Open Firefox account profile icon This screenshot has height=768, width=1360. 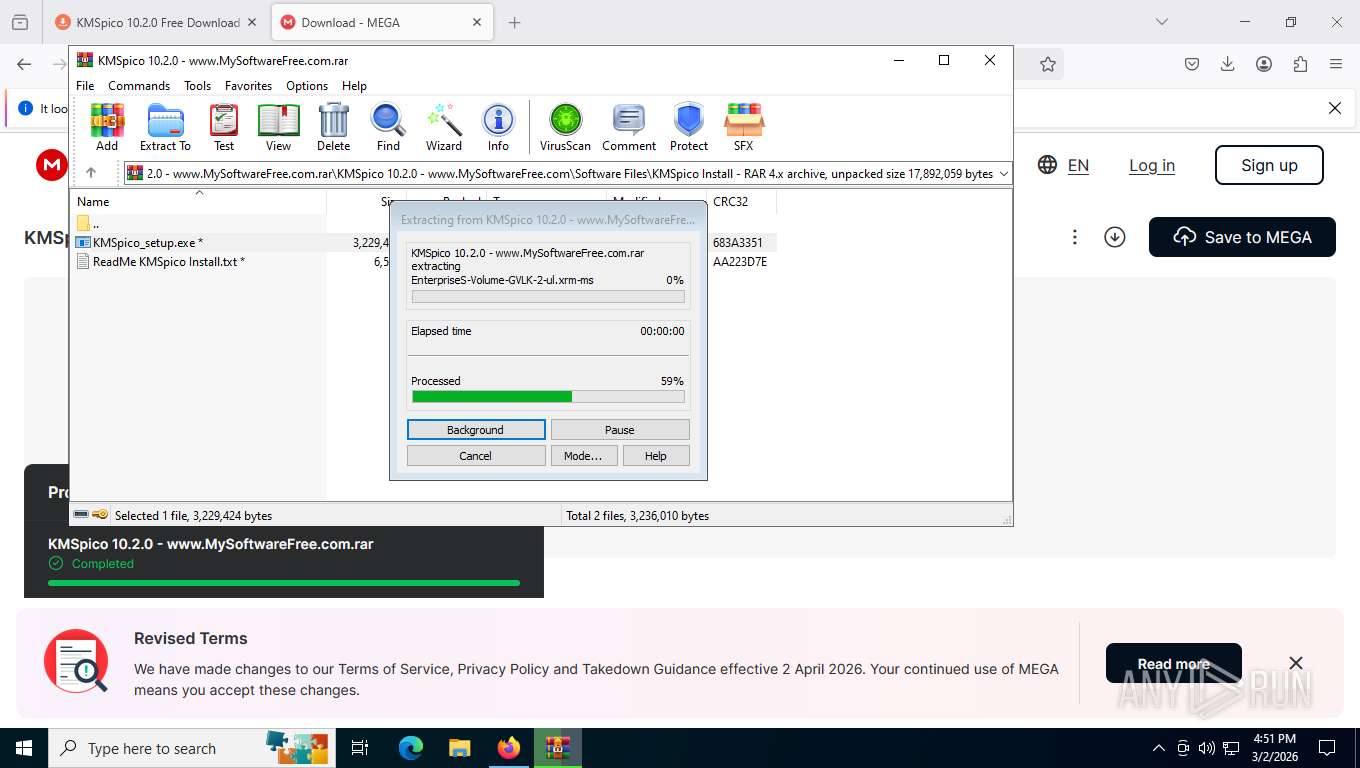tap(1264, 64)
